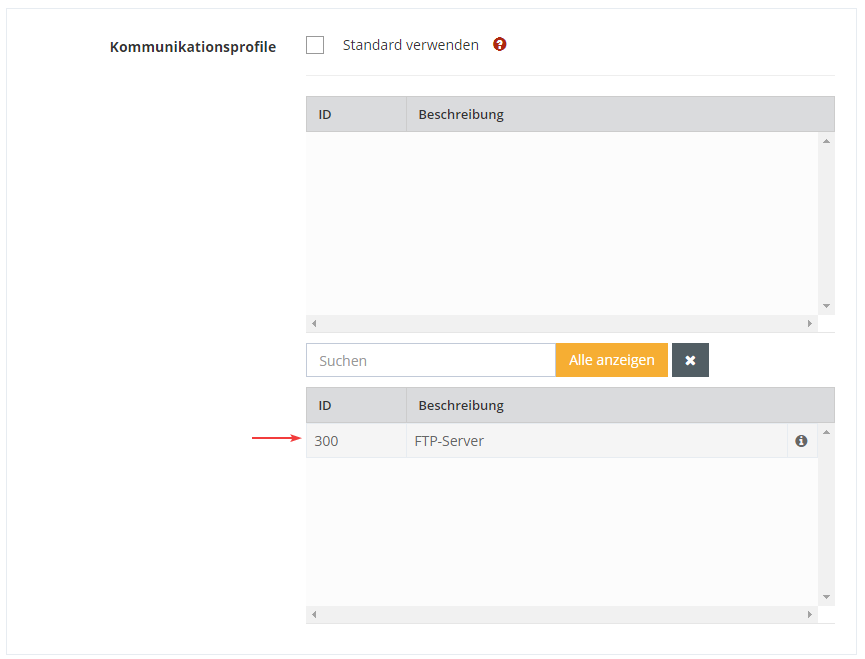Click the lower table's scroll-up arrow
Image resolution: width=865 pixels, height=659 pixels.
826,432
